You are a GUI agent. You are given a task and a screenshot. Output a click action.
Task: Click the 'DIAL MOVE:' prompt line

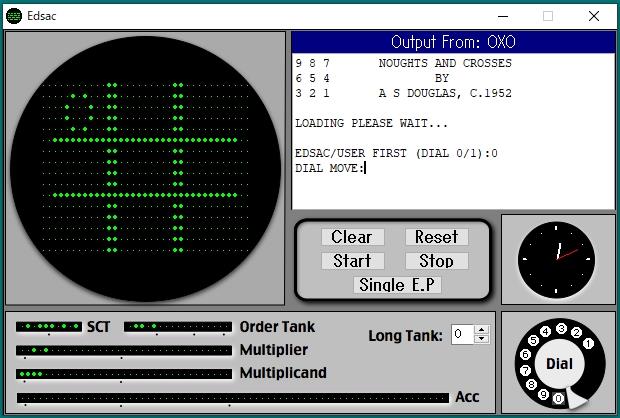pyautogui.click(x=330, y=168)
